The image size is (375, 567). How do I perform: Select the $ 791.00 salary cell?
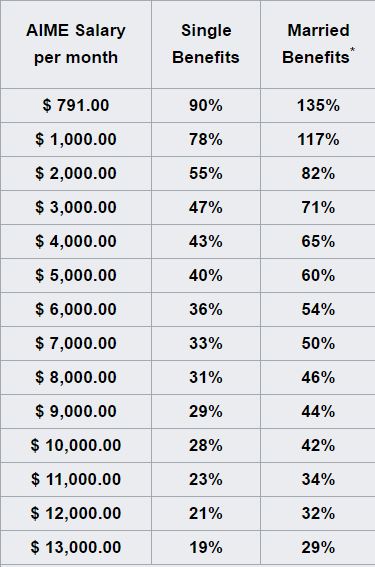click(76, 106)
